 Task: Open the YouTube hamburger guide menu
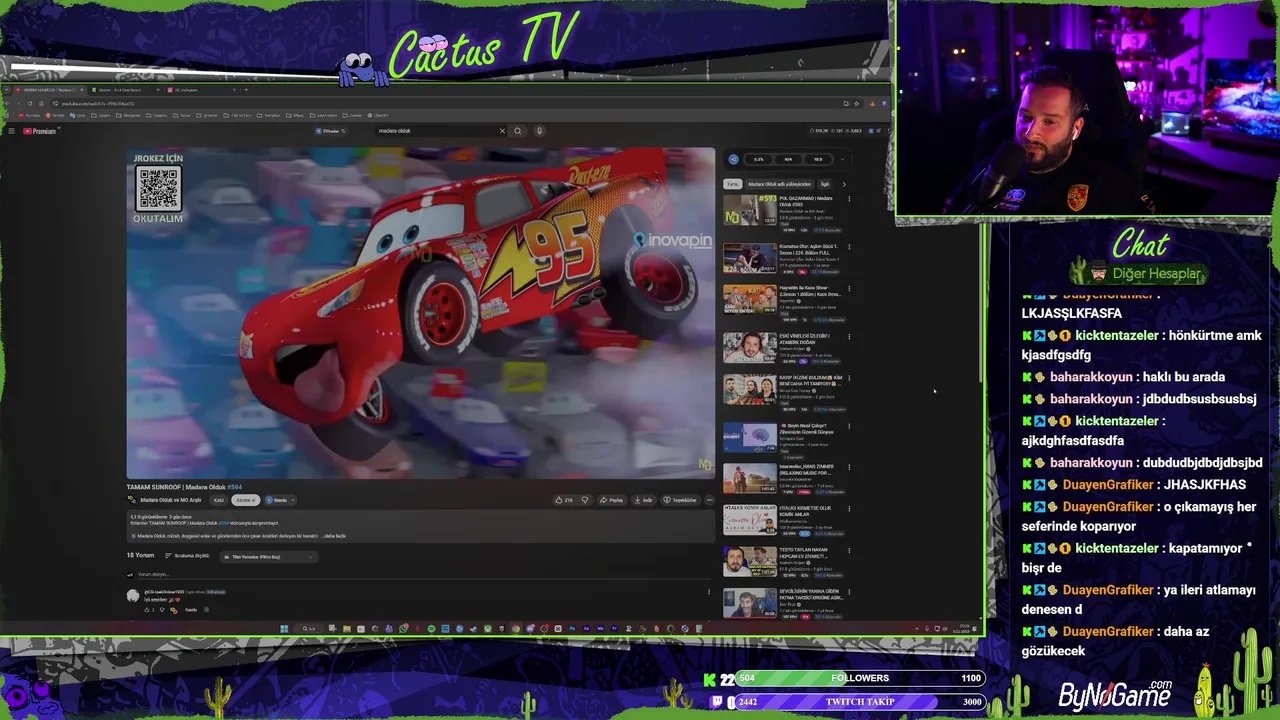11,131
